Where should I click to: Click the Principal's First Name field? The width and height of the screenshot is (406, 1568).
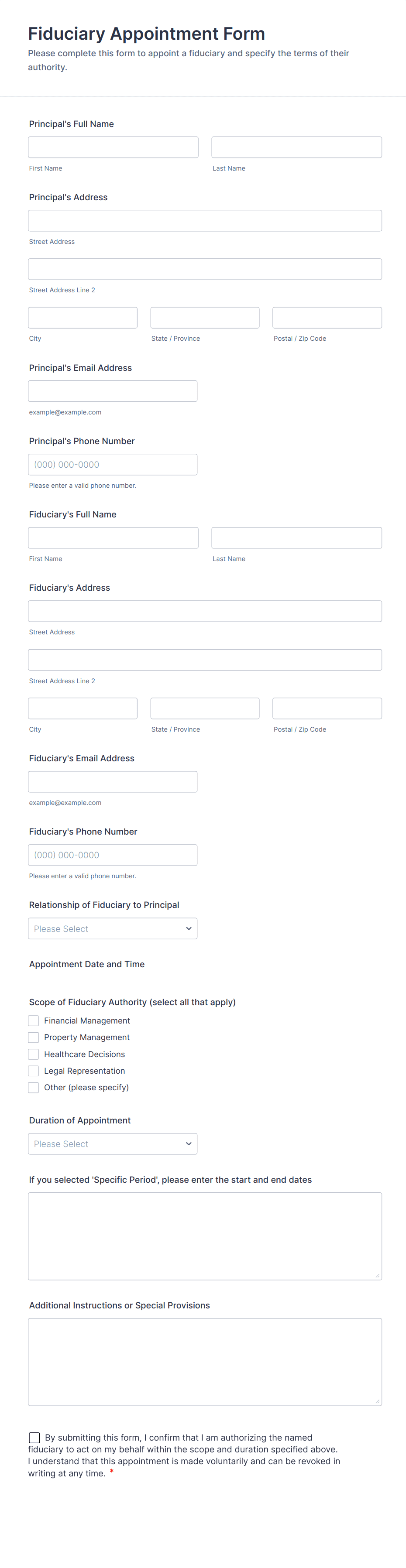(113, 147)
